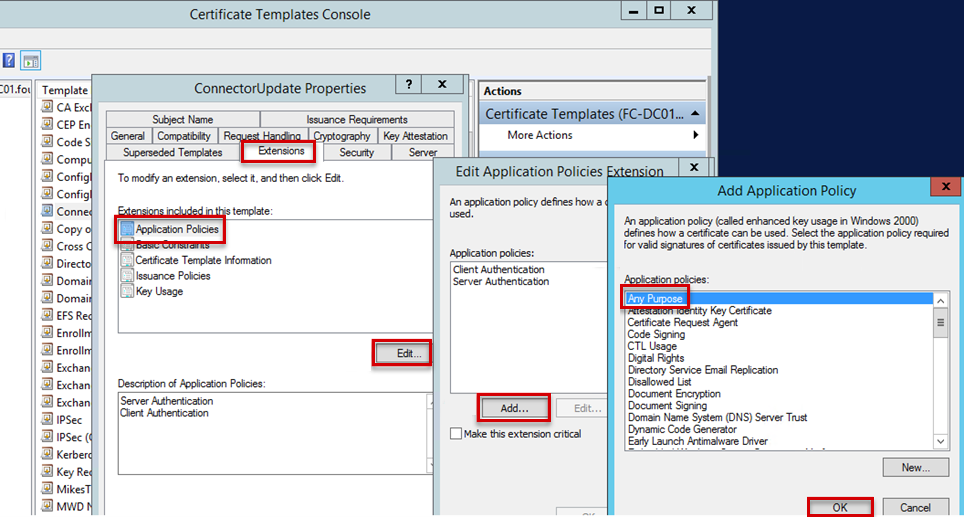This screenshot has height=517, width=964.
Task: Expand the More Actions submenu arrow
Action: (x=695, y=135)
